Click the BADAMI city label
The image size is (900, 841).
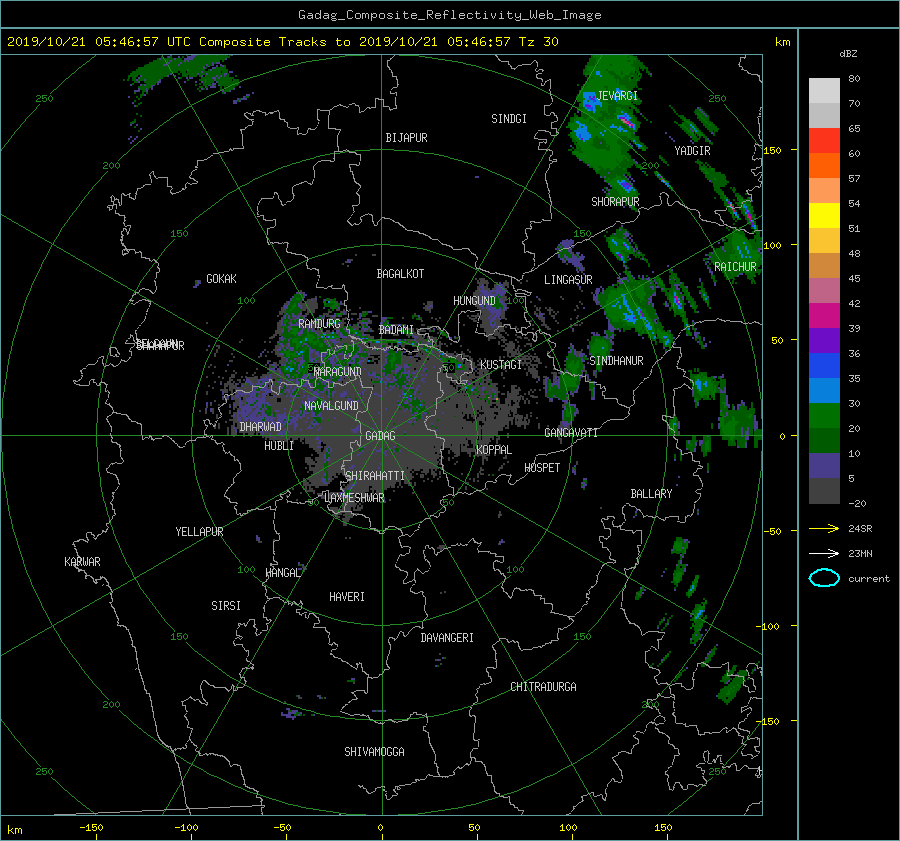396,330
